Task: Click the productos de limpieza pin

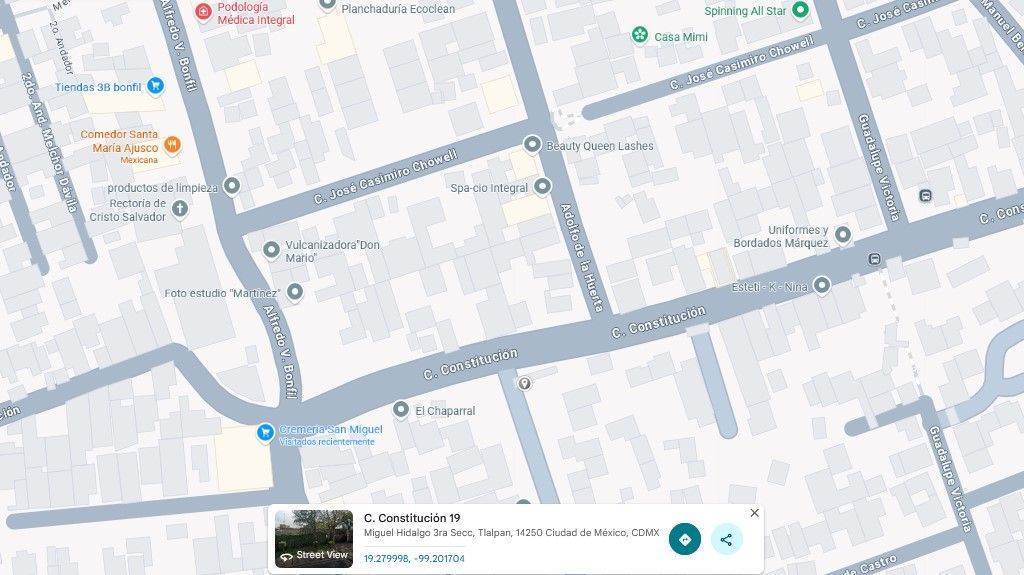Action: 232,186
